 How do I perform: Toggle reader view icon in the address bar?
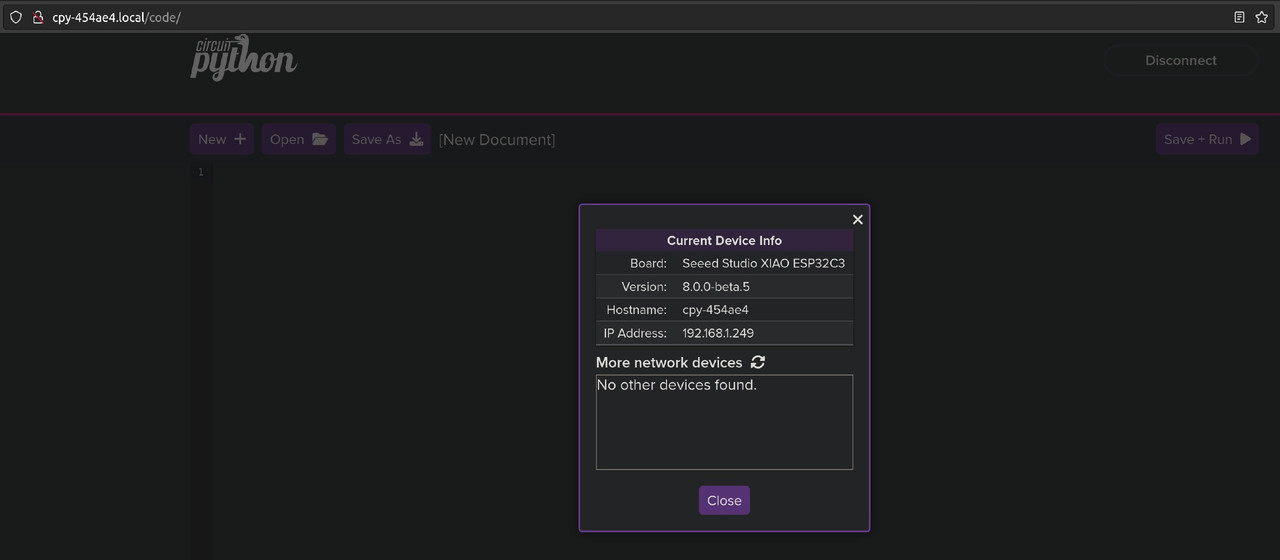pyautogui.click(x=1239, y=17)
